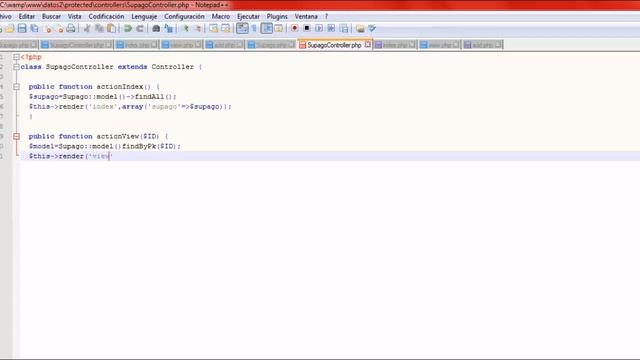Screen dimensions: 640x360
Task: Click the spell-check checkmark toolbar icon
Action: [372, 28]
